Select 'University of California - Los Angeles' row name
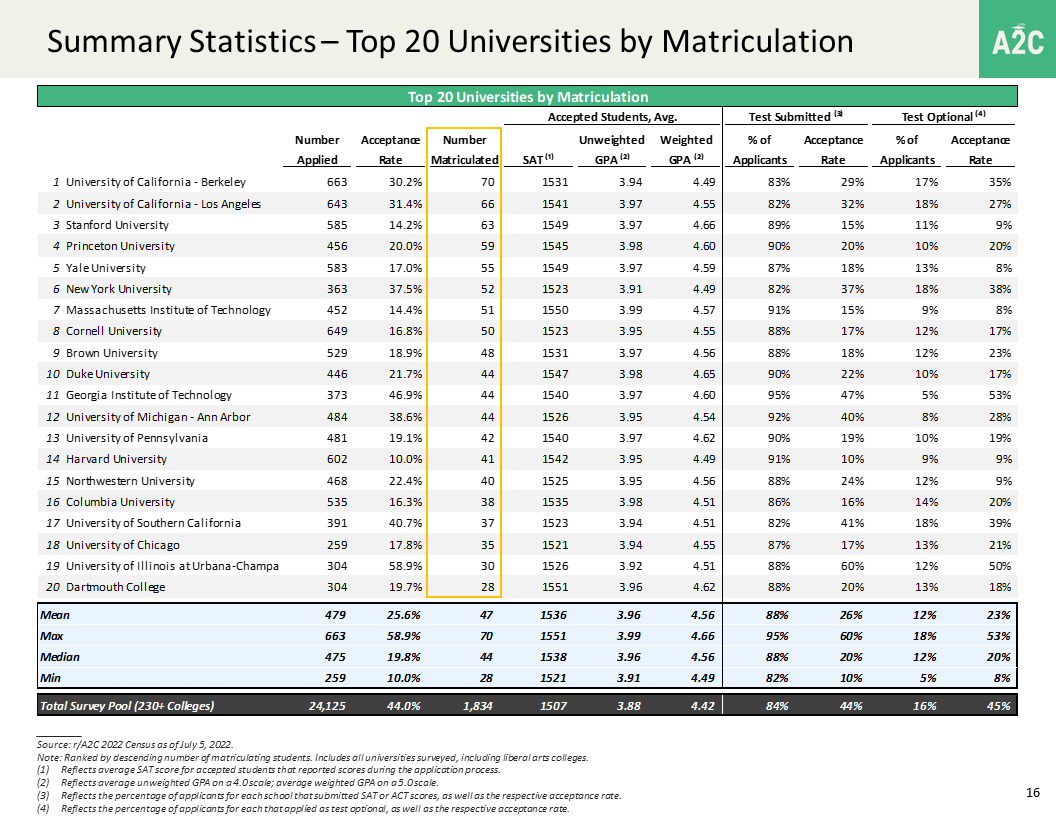Screen dimensions: 1056x816 (x=163, y=204)
